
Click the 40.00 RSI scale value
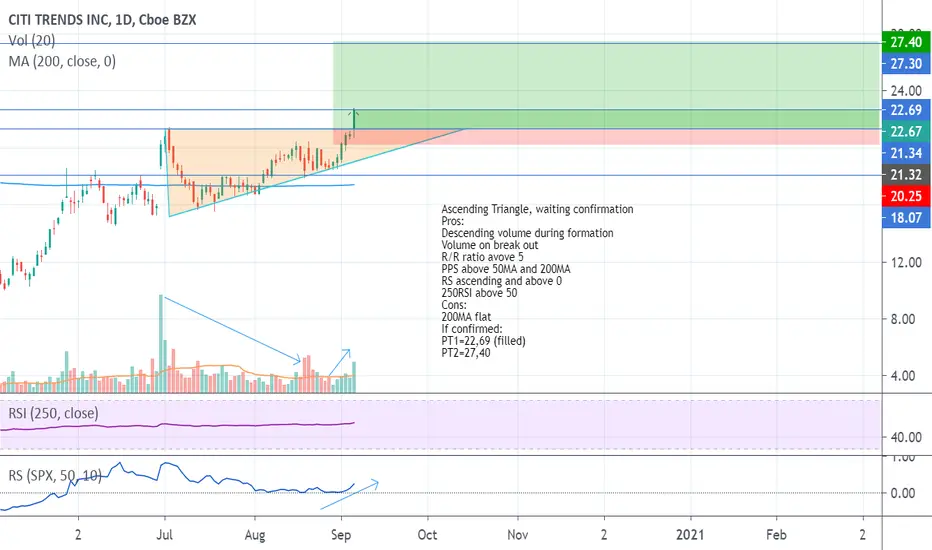906,437
